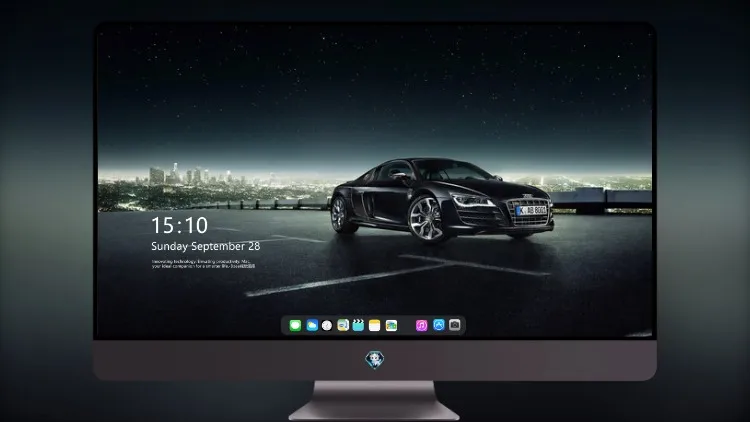
Task: Open the Photos gallery app in the dock
Action: [391, 325]
